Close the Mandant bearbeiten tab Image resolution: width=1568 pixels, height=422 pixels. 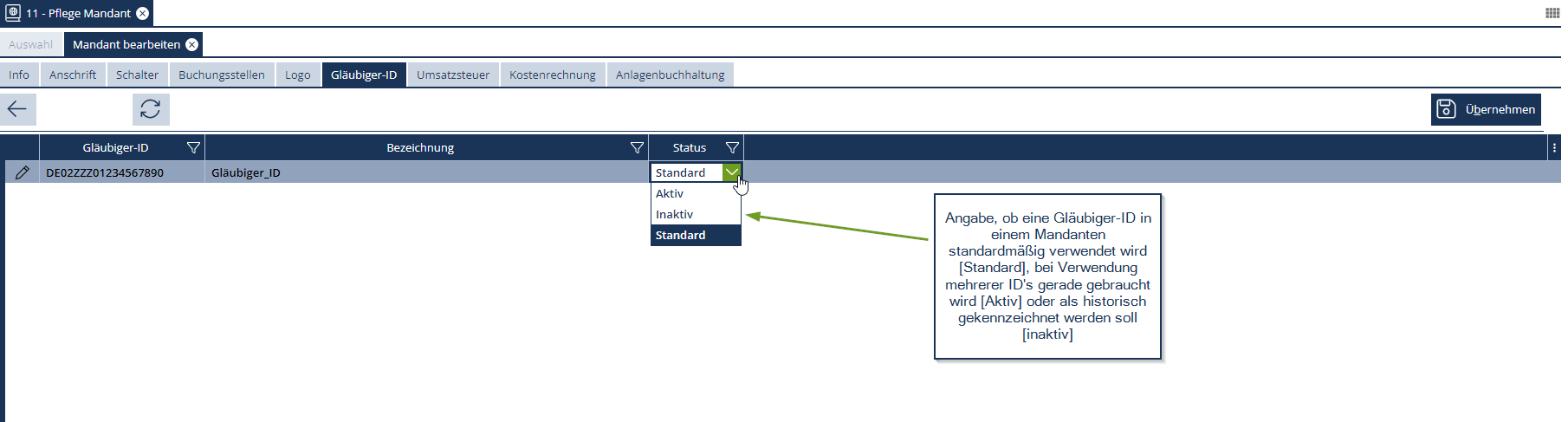point(192,44)
